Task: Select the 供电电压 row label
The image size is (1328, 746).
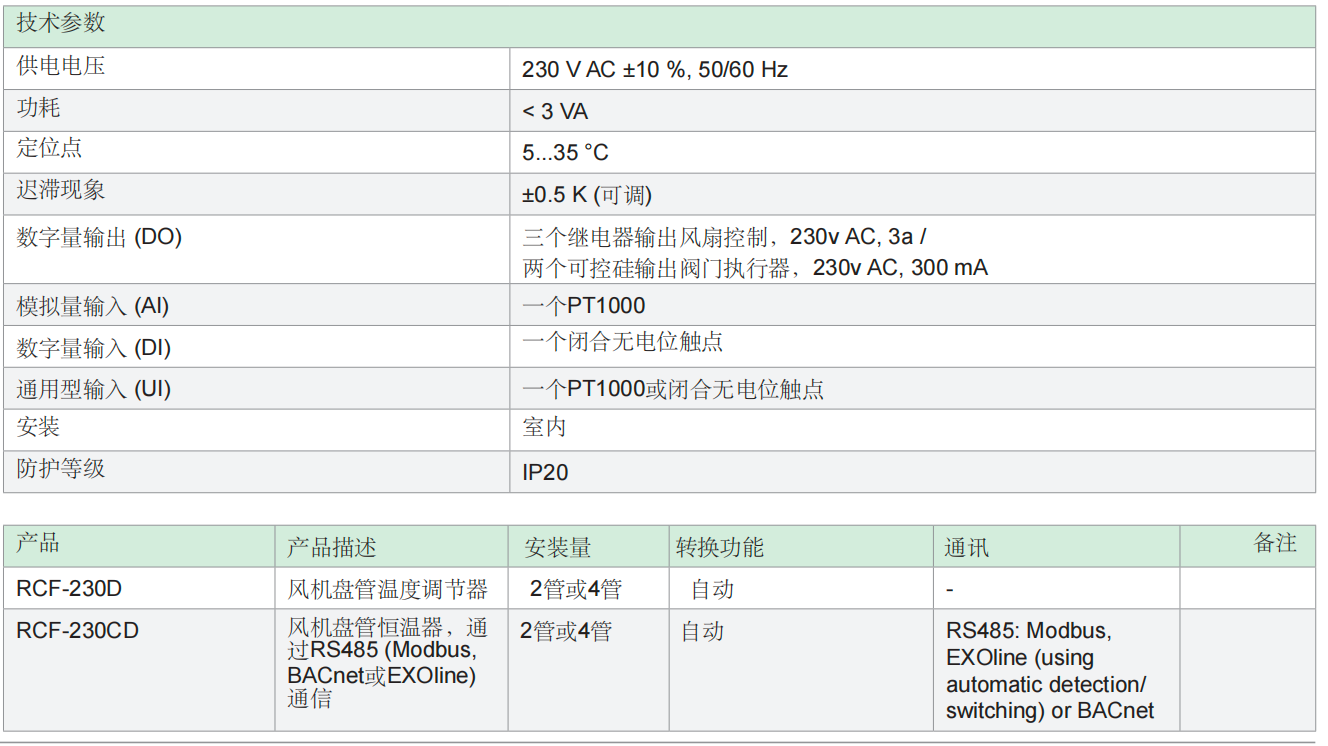Action: coord(61,67)
